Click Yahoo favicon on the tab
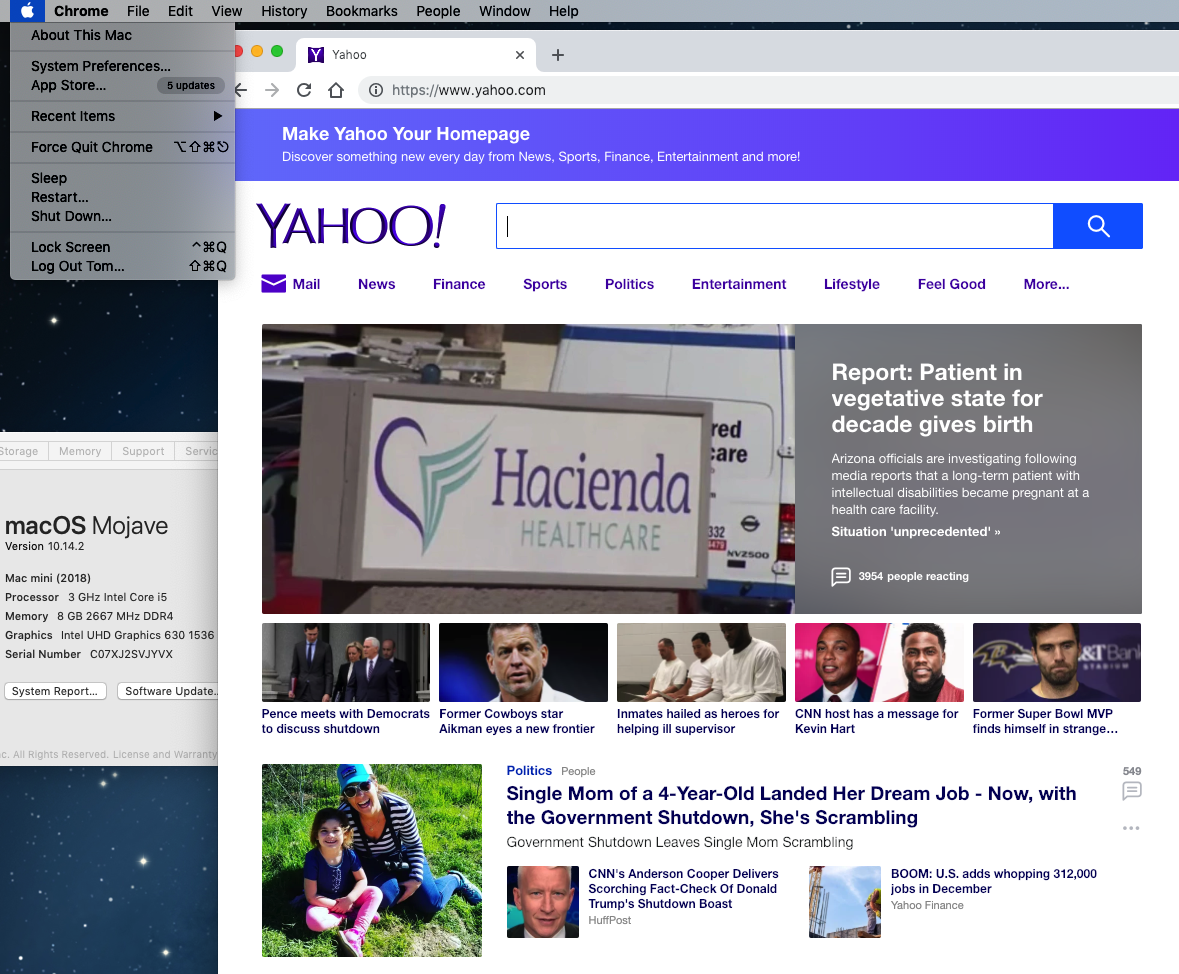This screenshot has height=974, width=1179. click(316, 55)
